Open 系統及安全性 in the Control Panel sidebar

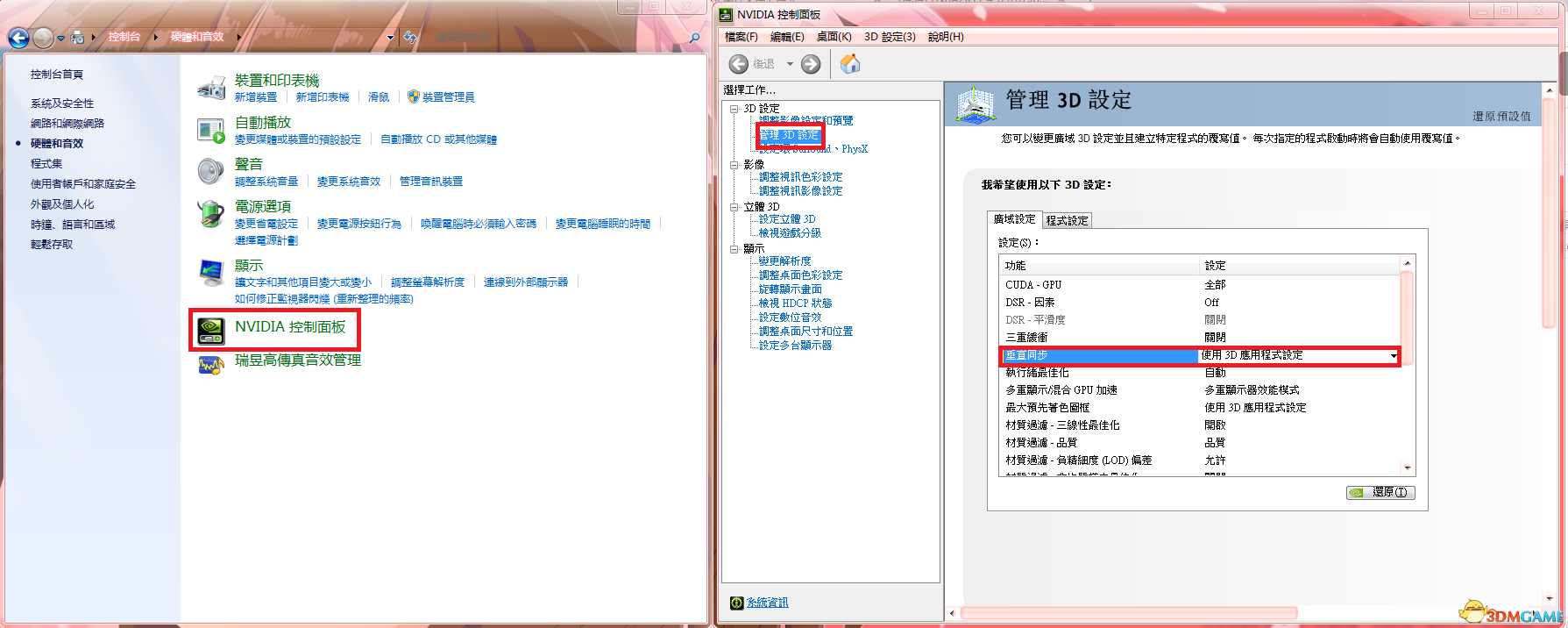click(62, 103)
